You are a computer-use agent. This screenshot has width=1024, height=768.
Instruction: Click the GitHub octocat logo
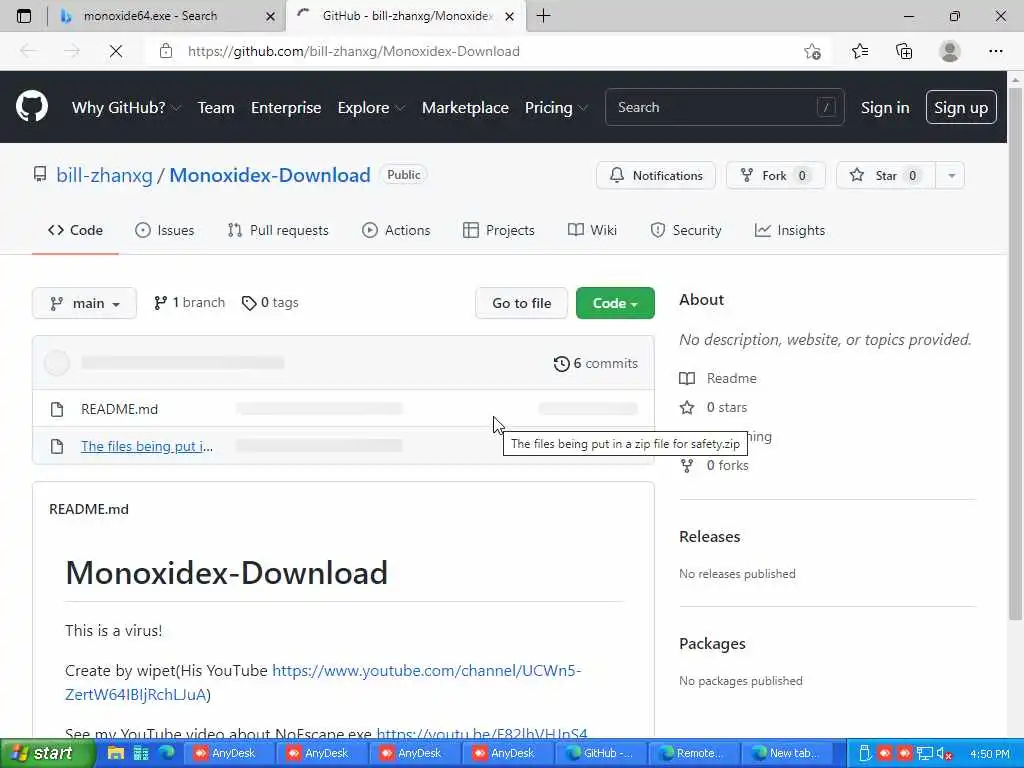click(x=31, y=106)
